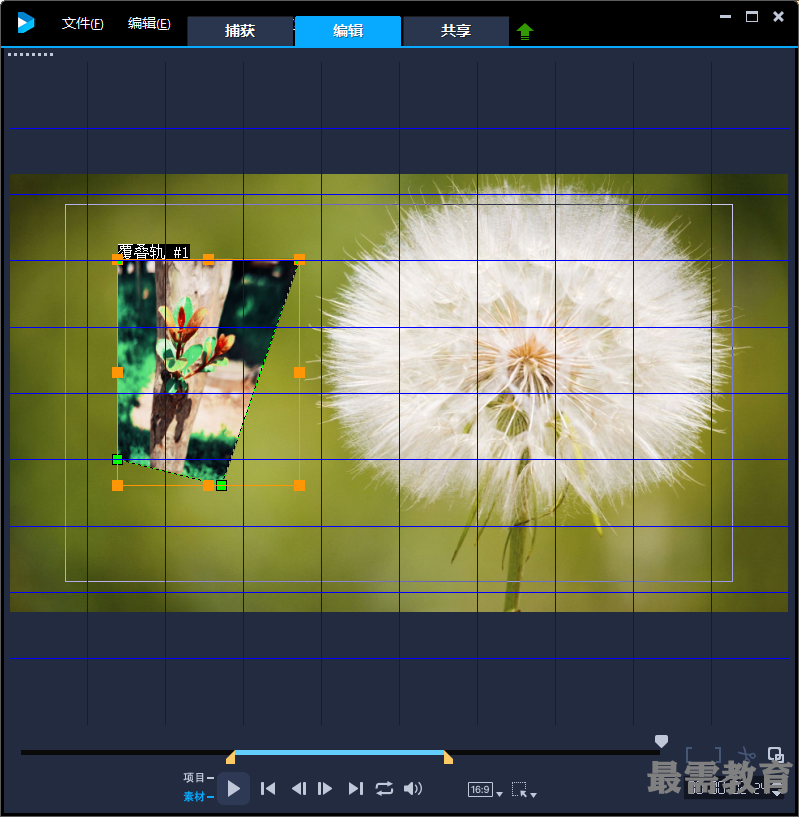This screenshot has width=799, height=817.
Task: Open the 文件(F) menu
Action: 82,23
